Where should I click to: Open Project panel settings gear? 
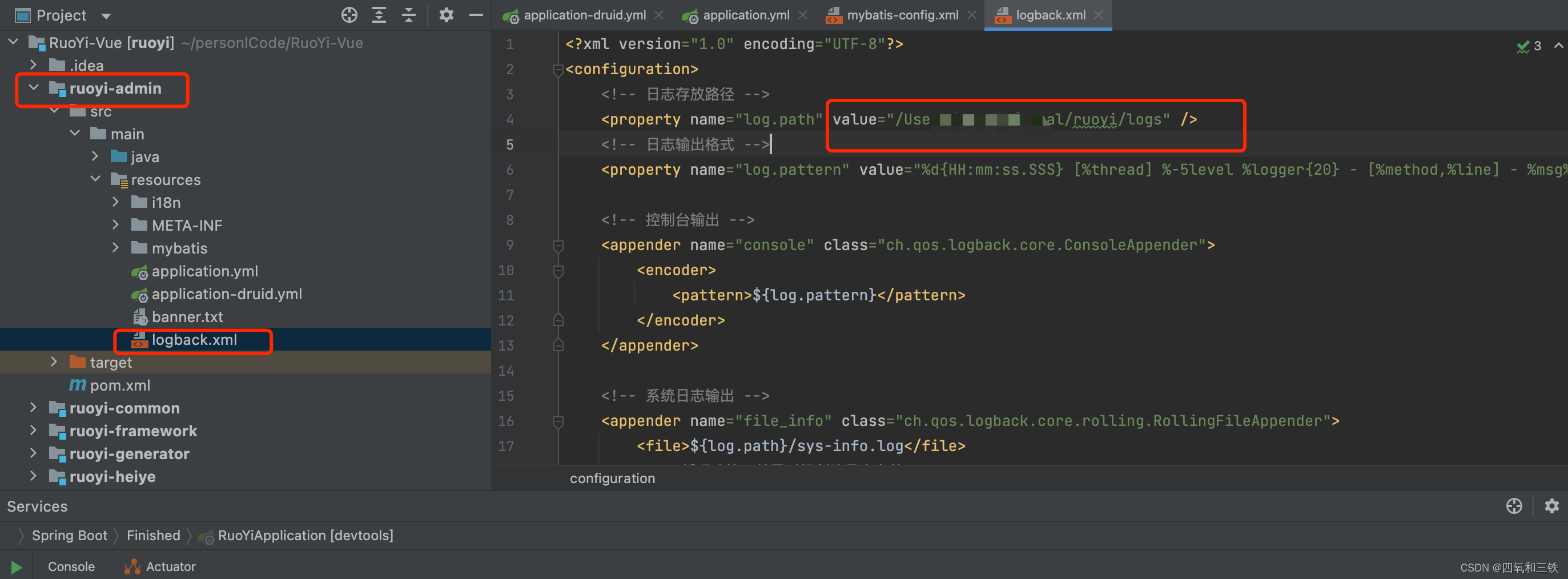point(446,15)
